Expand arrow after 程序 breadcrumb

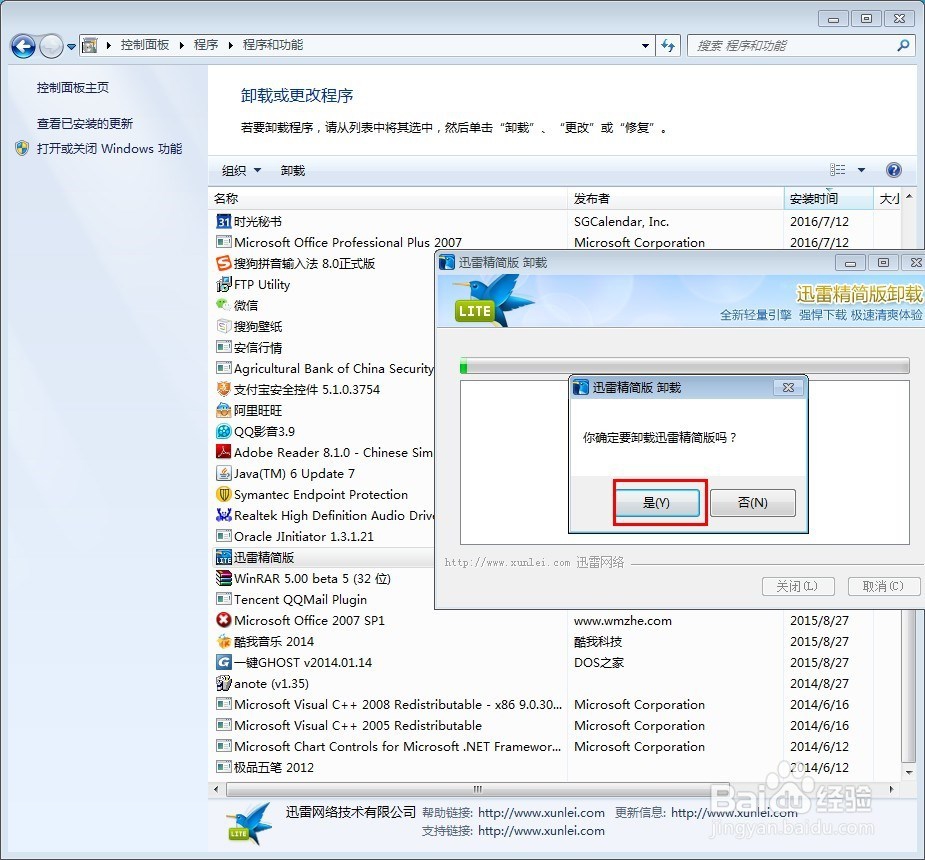tap(231, 45)
